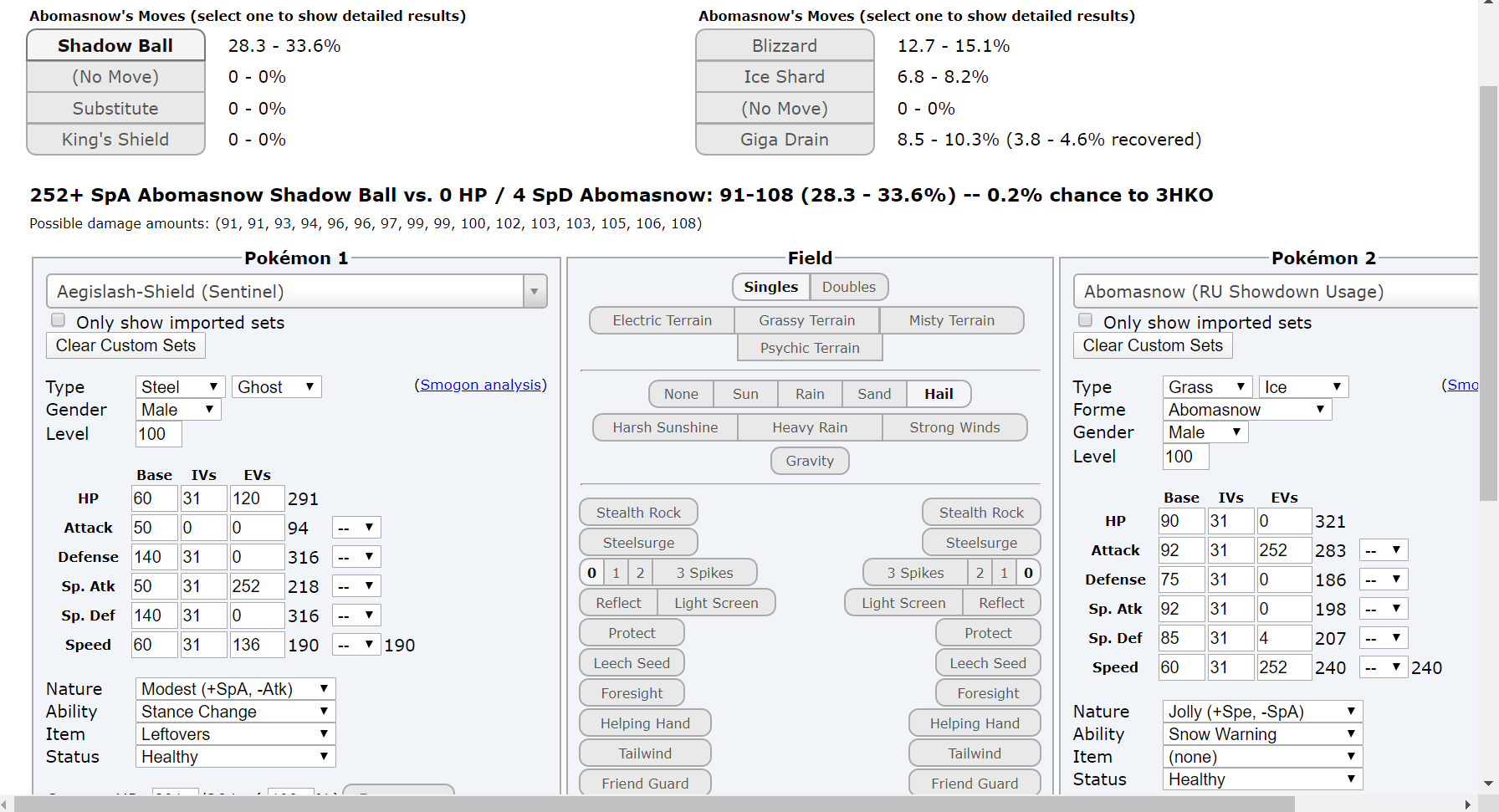Viewport: 1499px width, 812px height.
Task: Toggle left side Friend Guard
Action: tap(645, 784)
